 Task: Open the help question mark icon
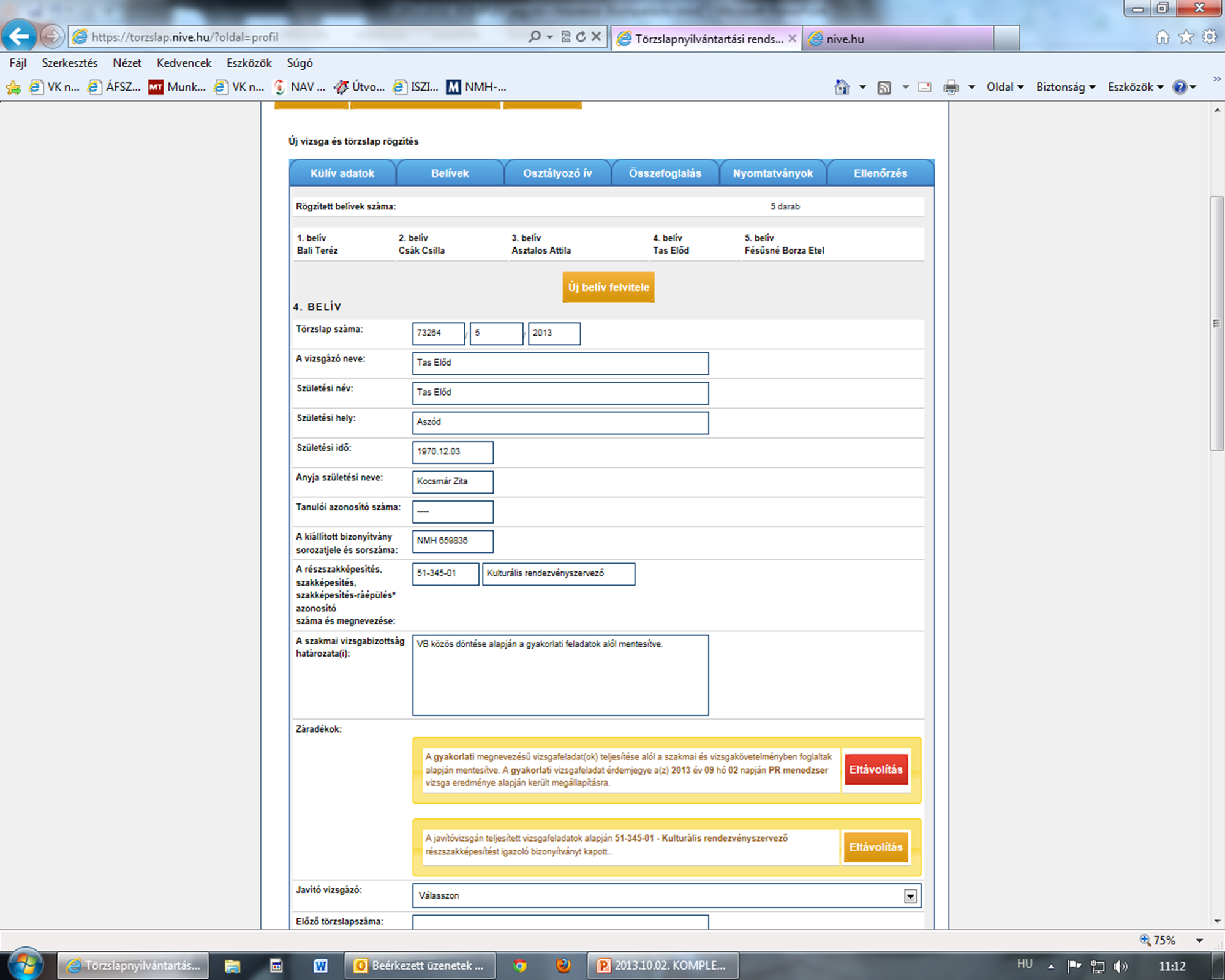pos(1180,87)
